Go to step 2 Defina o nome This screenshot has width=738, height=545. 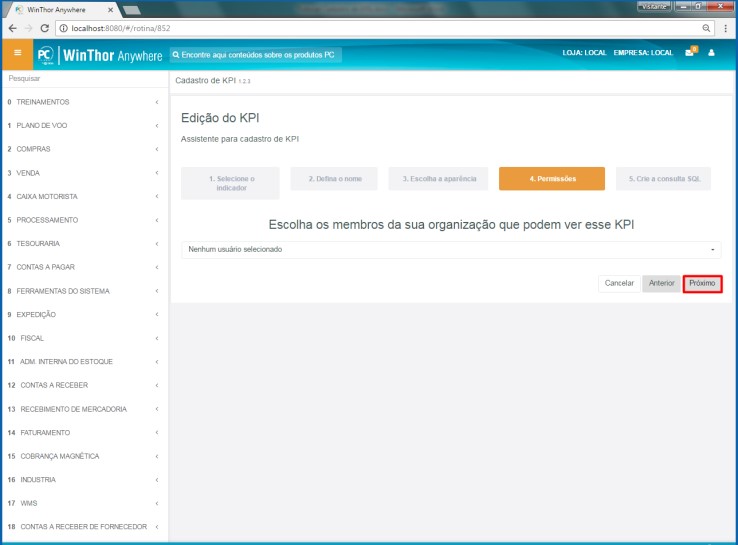pyautogui.click(x=334, y=179)
